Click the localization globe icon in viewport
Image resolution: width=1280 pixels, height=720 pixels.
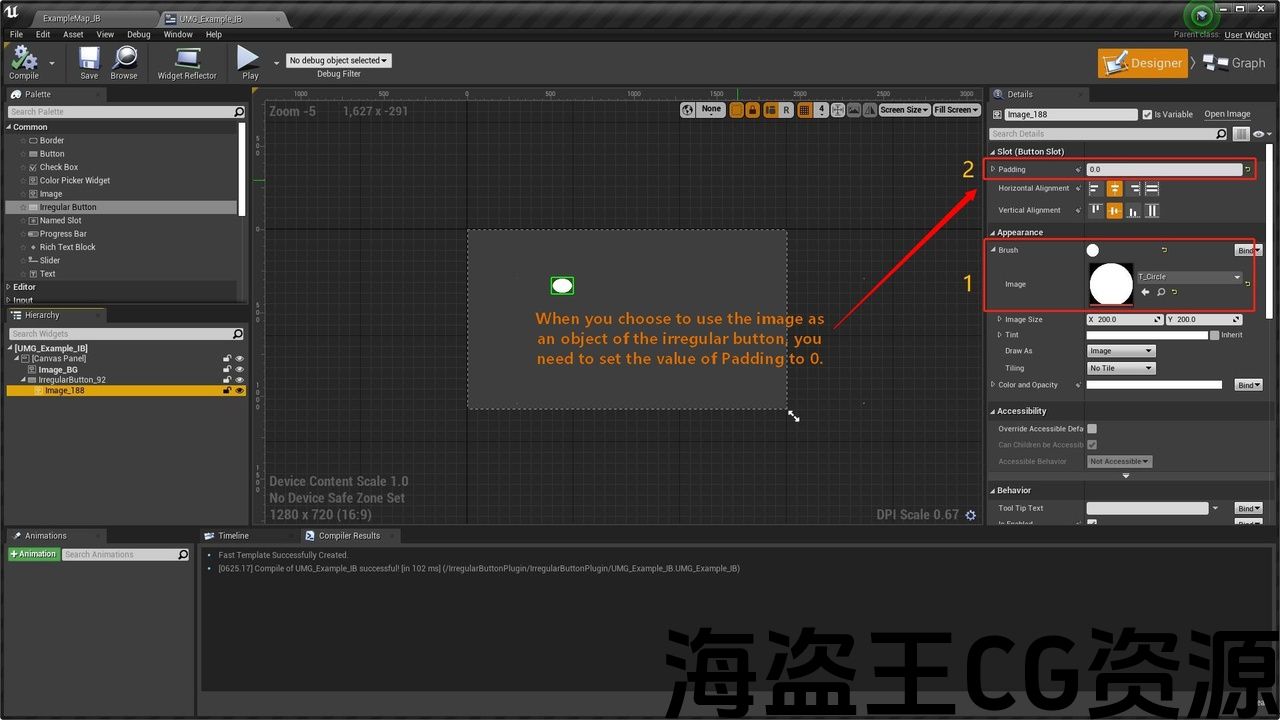click(x=688, y=110)
